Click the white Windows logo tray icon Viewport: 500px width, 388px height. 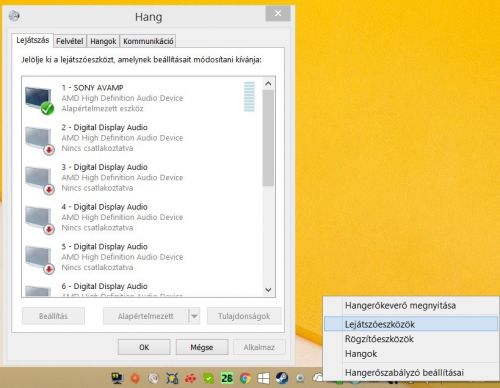tap(263, 378)
